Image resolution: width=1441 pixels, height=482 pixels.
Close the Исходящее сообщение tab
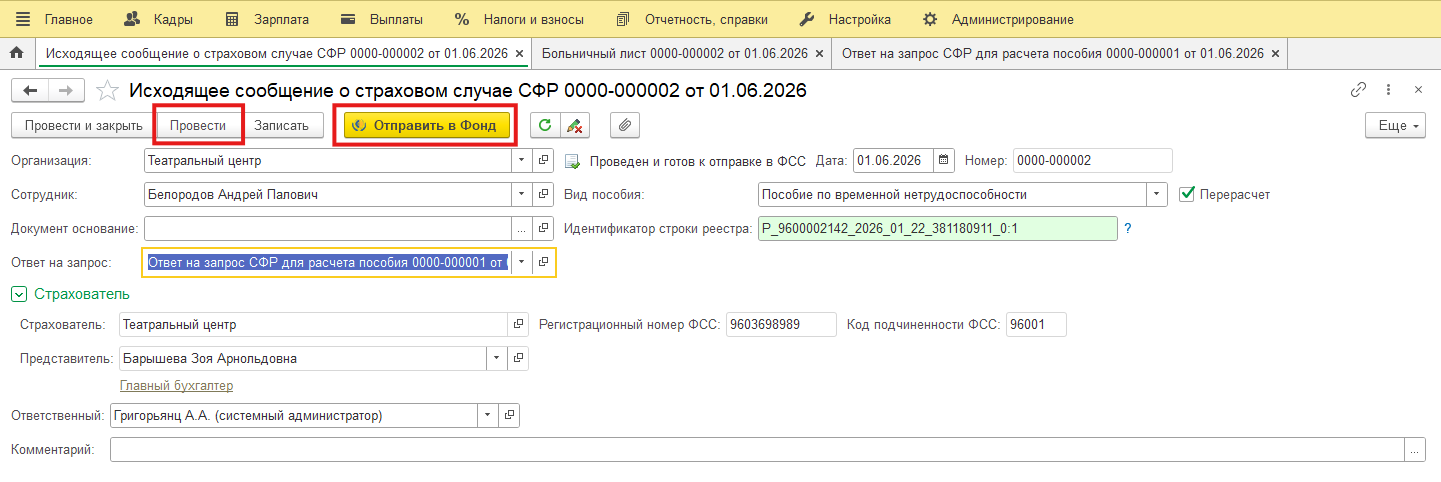coord(518,53)
